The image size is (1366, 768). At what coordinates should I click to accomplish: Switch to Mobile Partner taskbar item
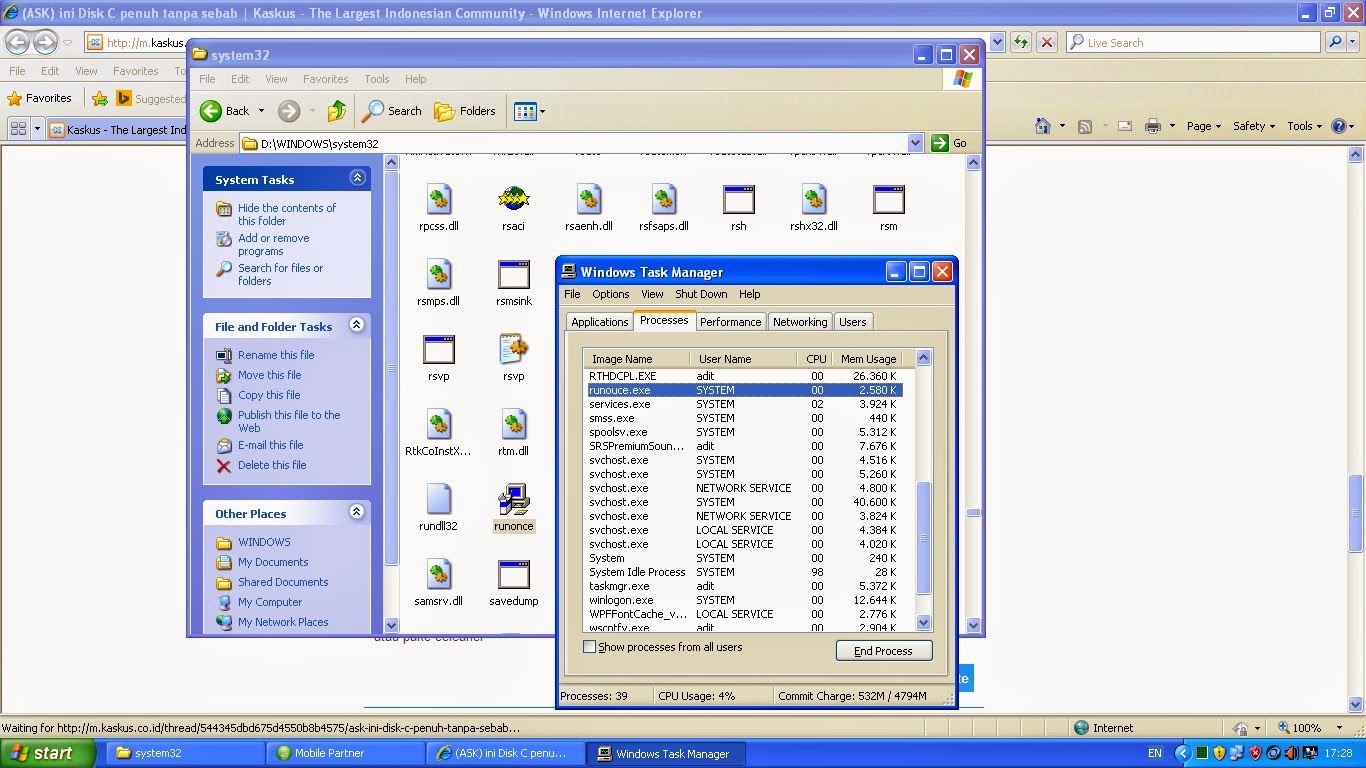click(345, 753)
